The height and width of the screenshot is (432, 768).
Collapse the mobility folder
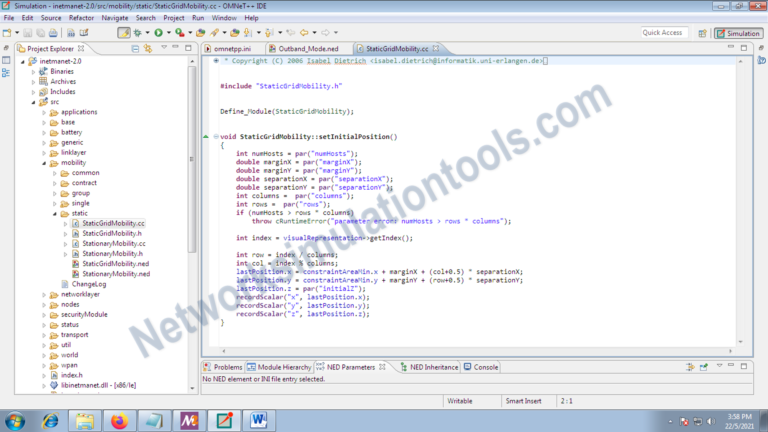45,162
